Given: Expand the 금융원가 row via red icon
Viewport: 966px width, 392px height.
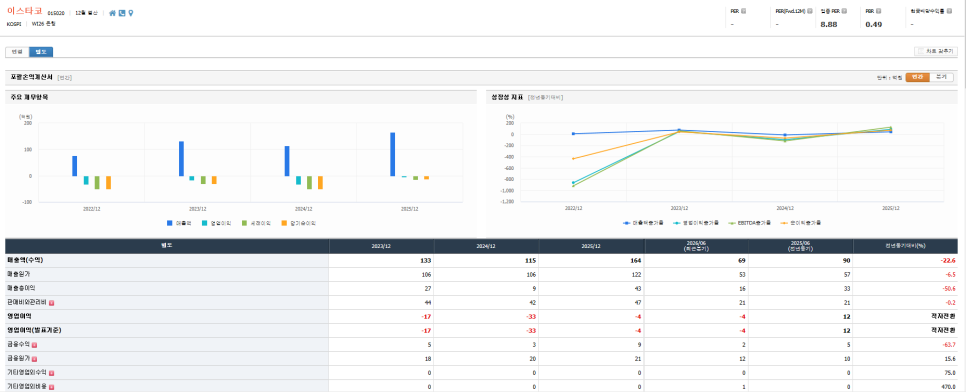Looking at the screenshot, I should pyautogui.click(x=34, y=359).
